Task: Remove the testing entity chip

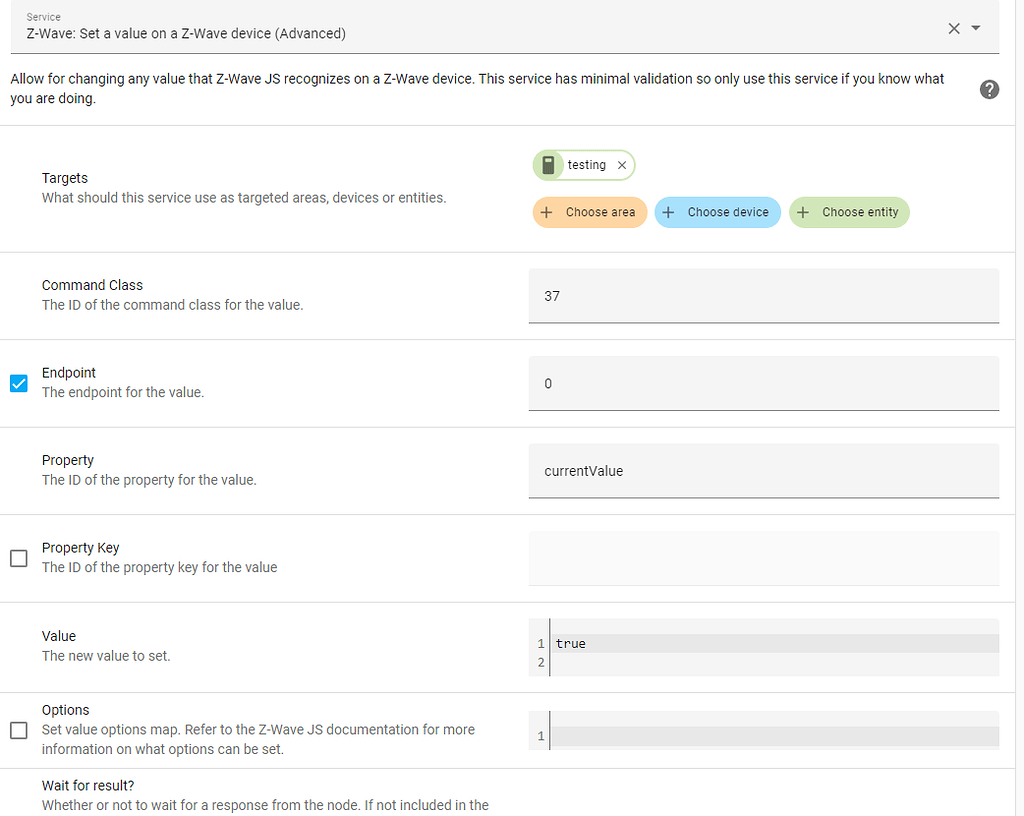Action: (x=622, y=165)
